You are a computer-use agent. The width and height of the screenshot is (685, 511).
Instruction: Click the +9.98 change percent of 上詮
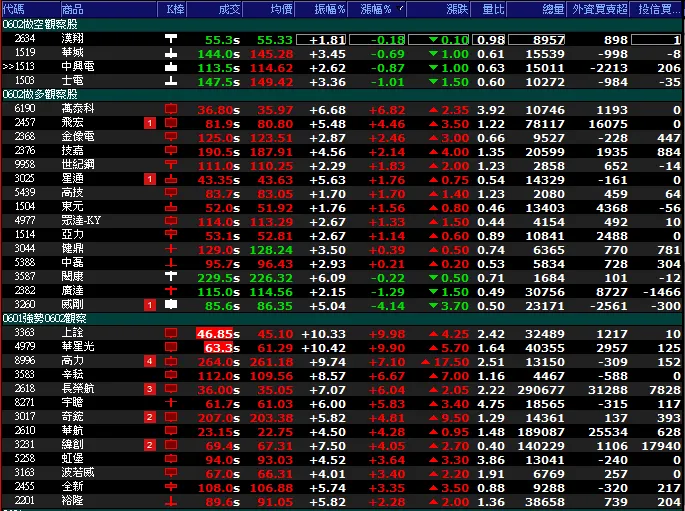point(387,334)
